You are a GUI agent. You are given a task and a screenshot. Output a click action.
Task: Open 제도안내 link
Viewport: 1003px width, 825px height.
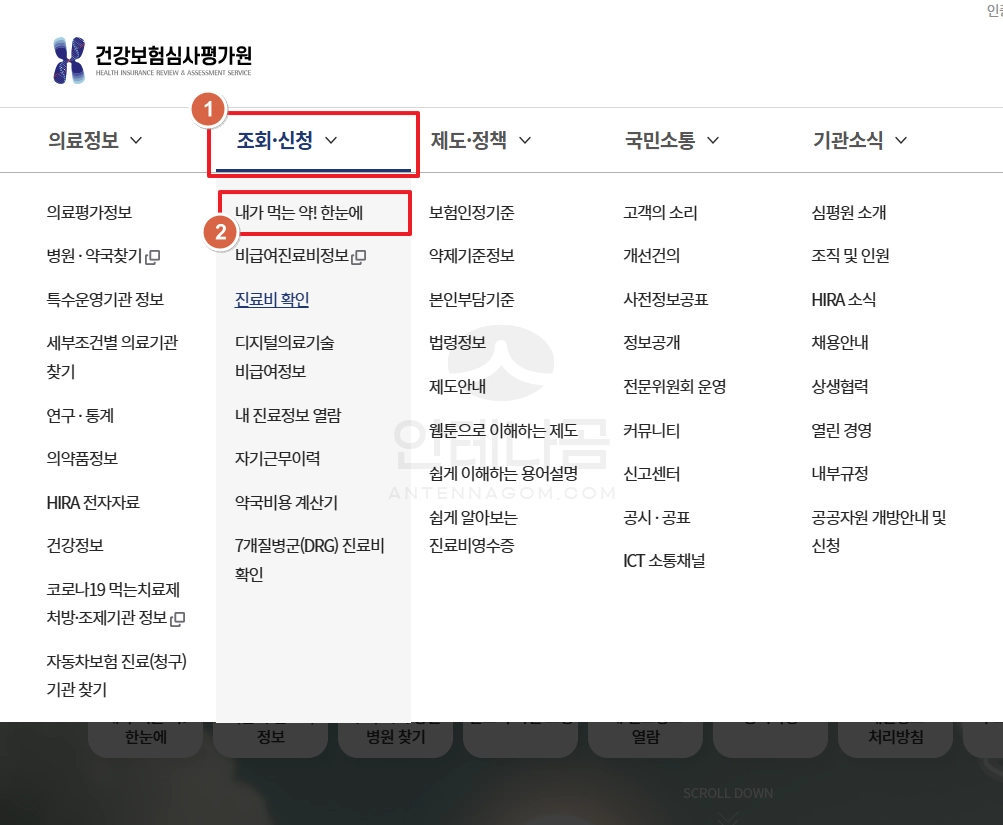(x=457, y=386)
